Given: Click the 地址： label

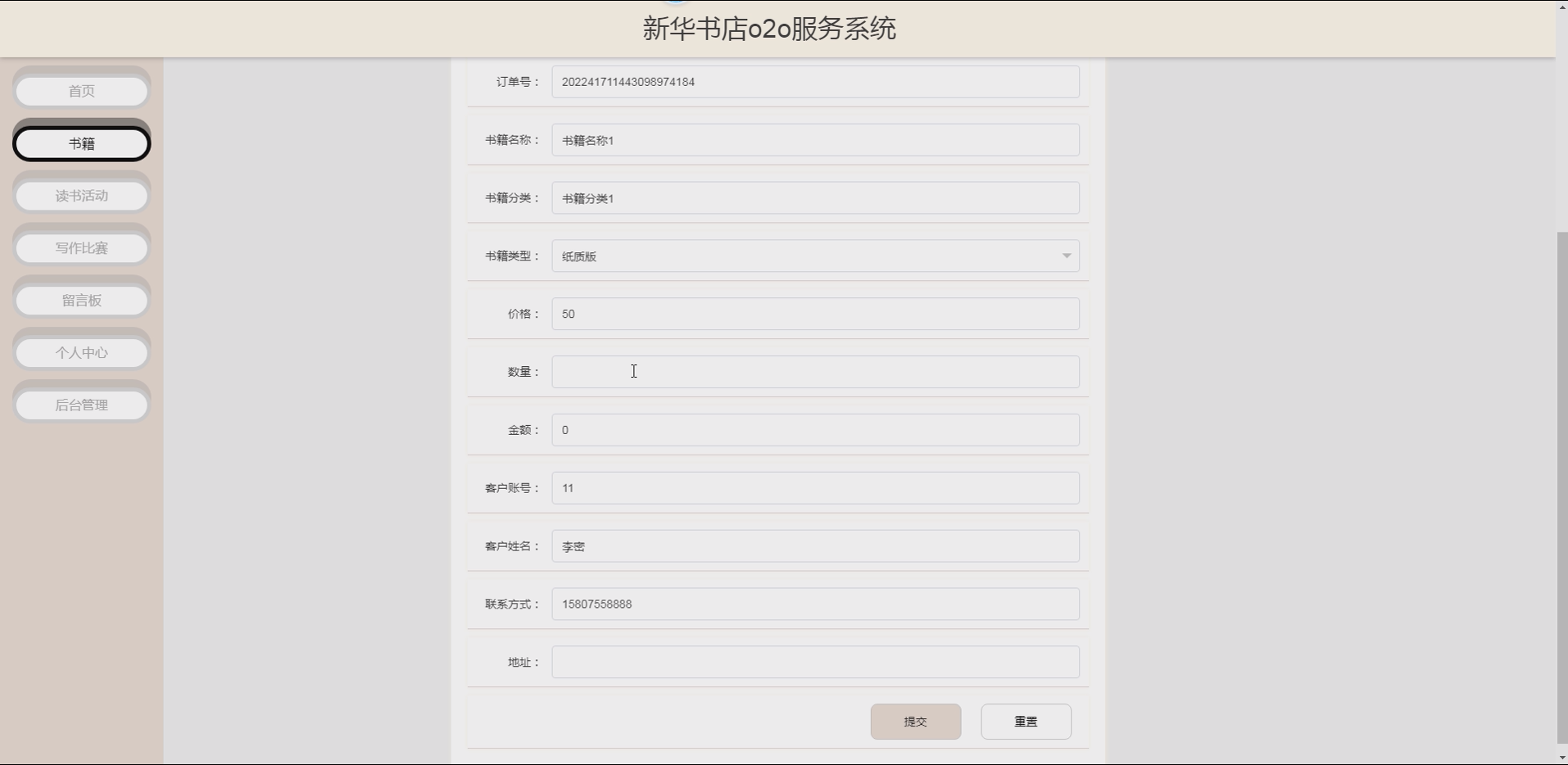Looking at the screenshot, I should pyautogui.click(x=524, y=662).
